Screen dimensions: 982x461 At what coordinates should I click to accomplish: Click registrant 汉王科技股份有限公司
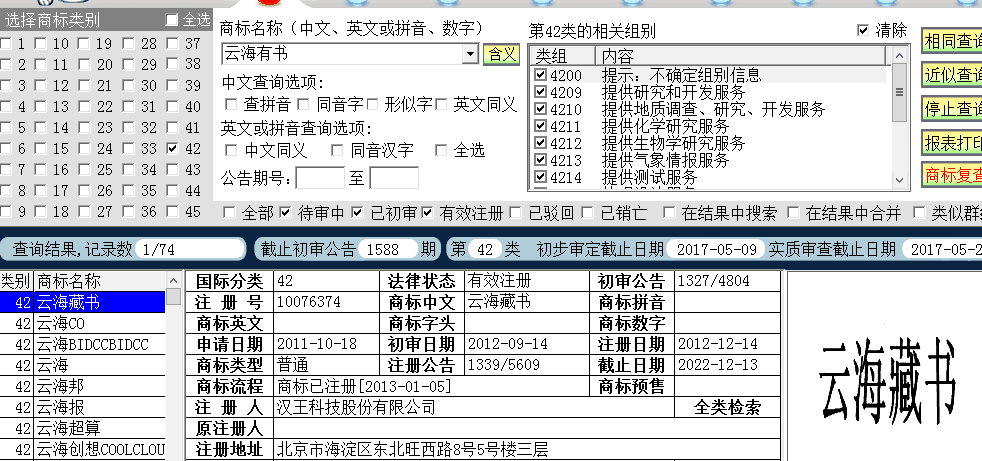pos(356,408)
